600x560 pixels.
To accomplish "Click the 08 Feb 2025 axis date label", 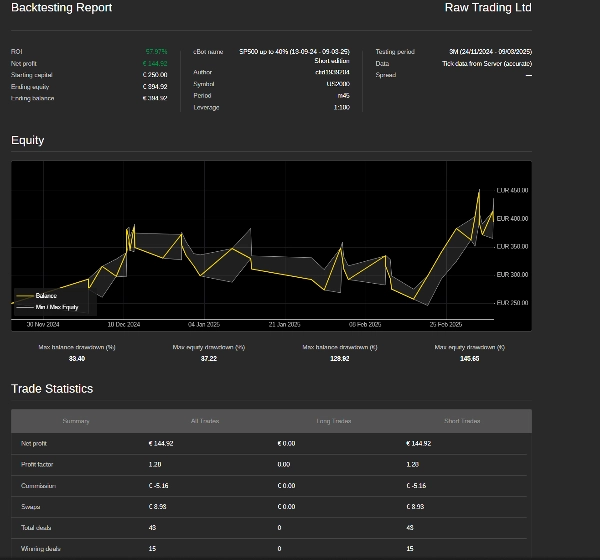I will point(365,325).
